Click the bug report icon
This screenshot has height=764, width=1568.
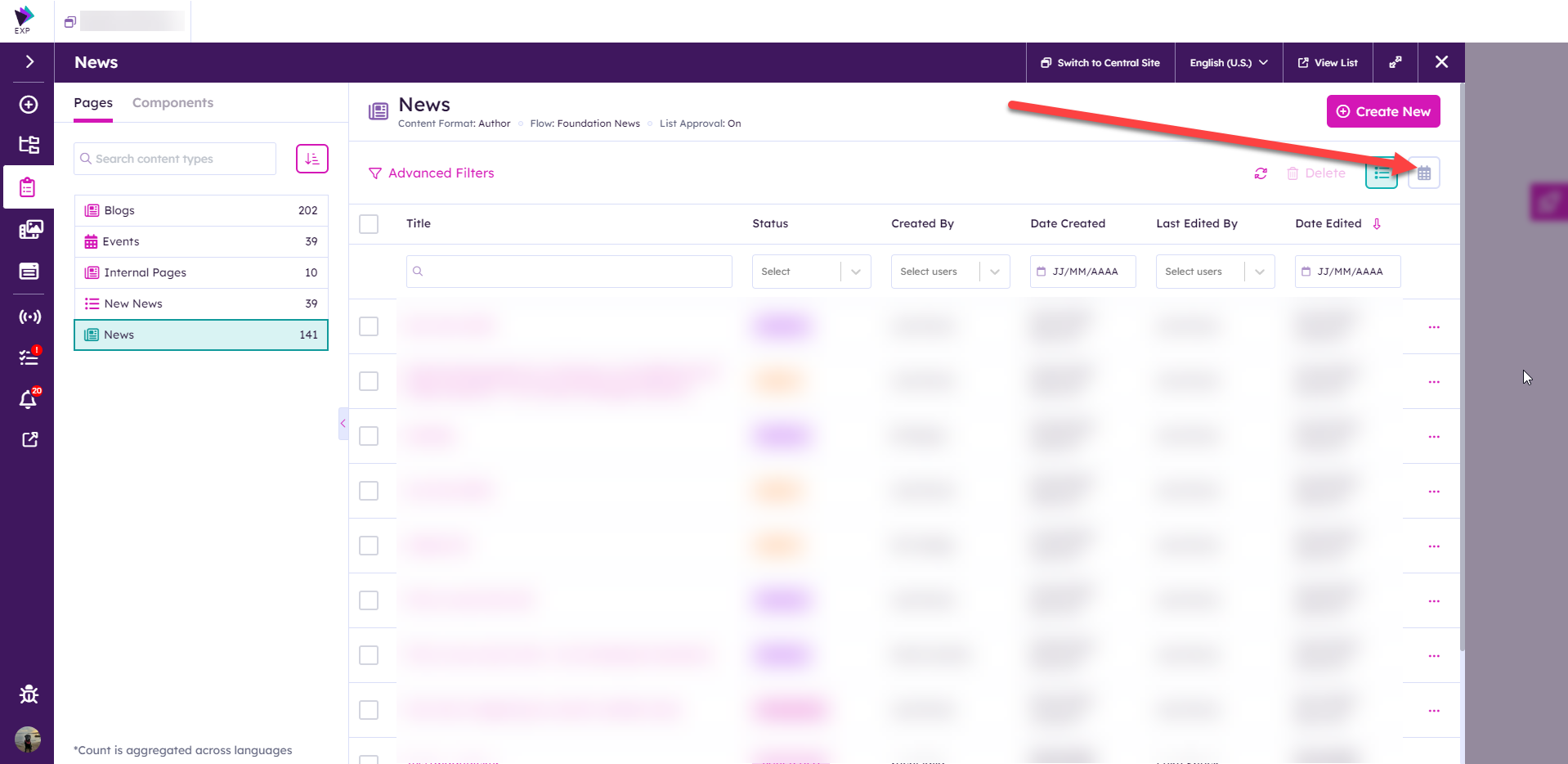click(x=29, y=694)
